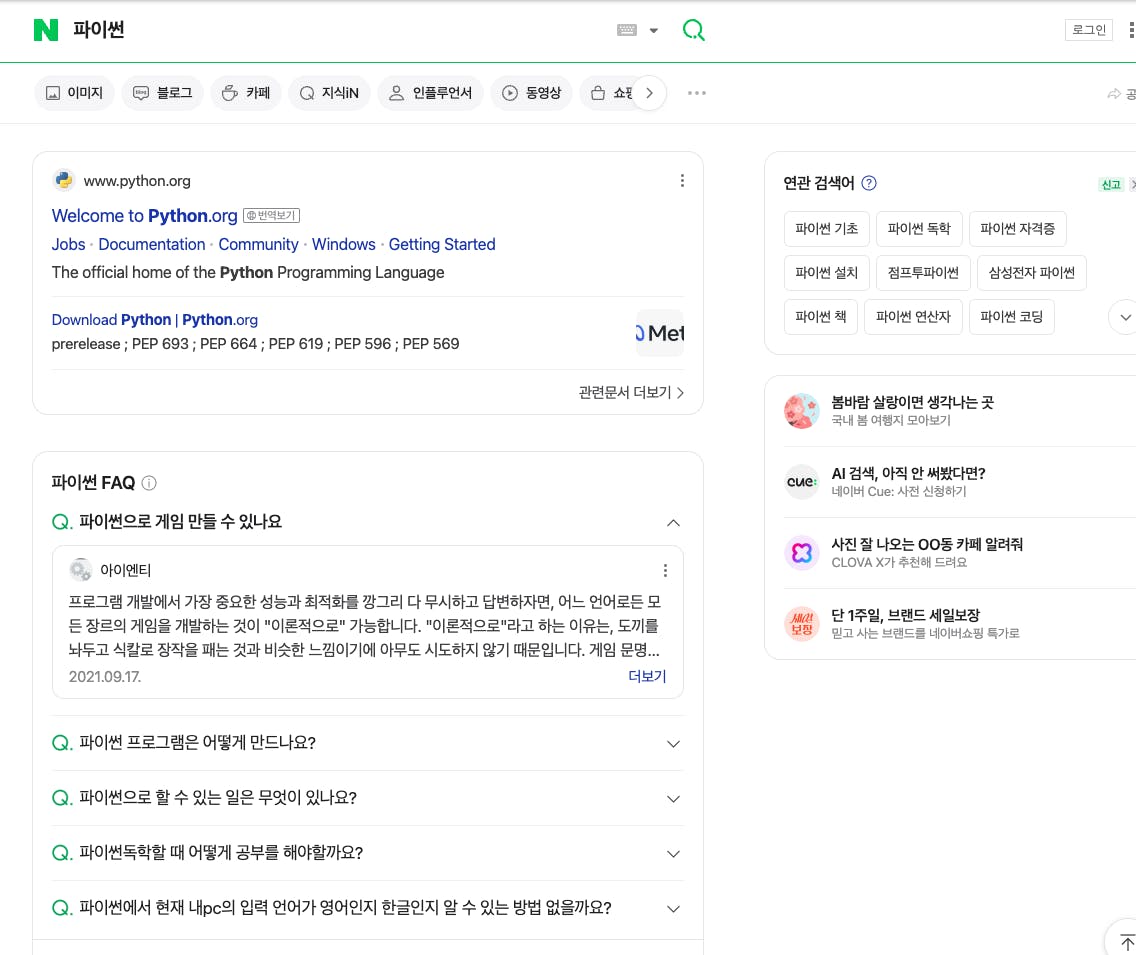This screenshot has height=955, width=1136.
Task: Switch to the 지식iN tab
Action: [329, 93]
